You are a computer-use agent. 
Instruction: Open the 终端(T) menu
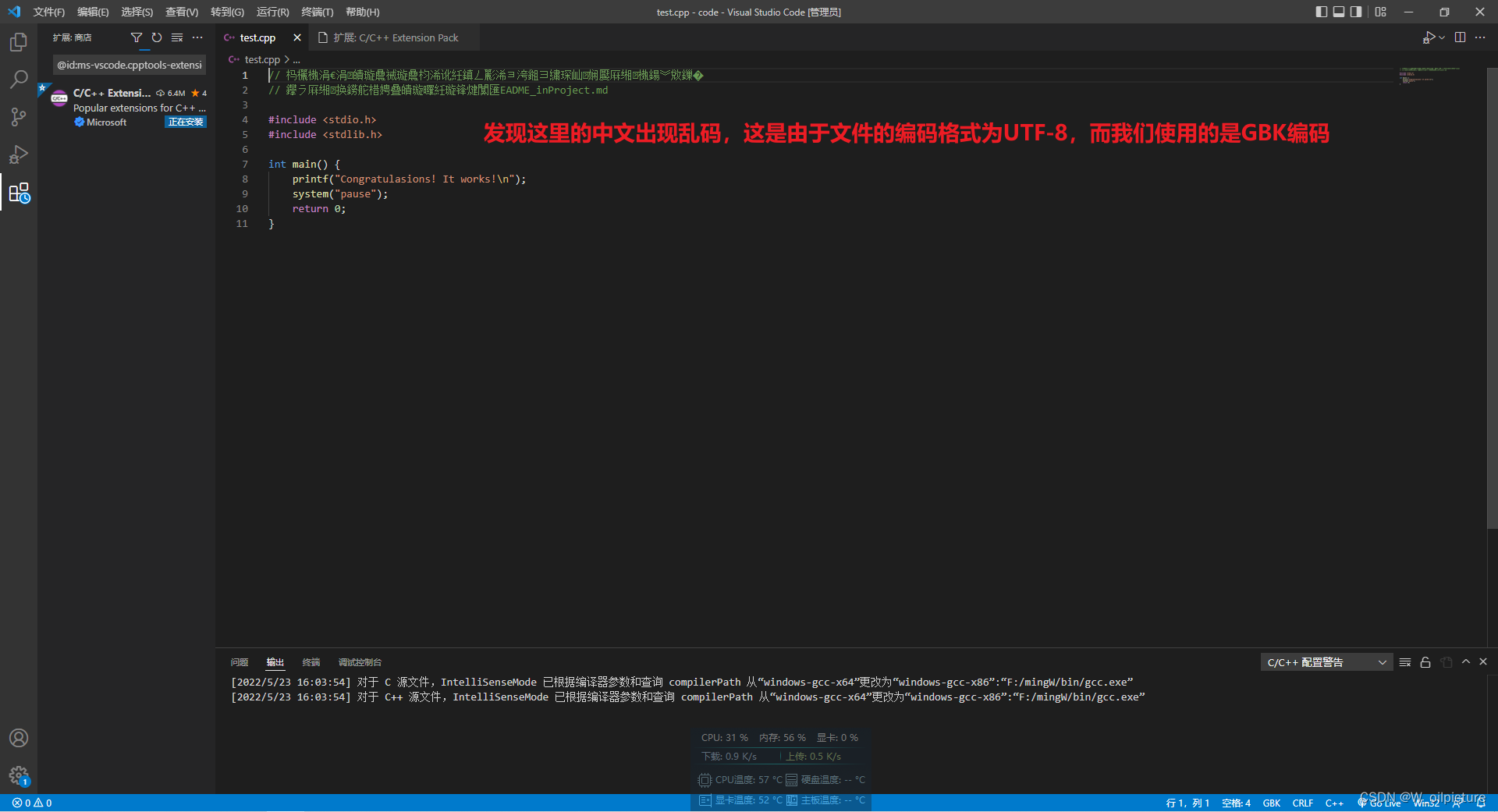pos(317,12)
